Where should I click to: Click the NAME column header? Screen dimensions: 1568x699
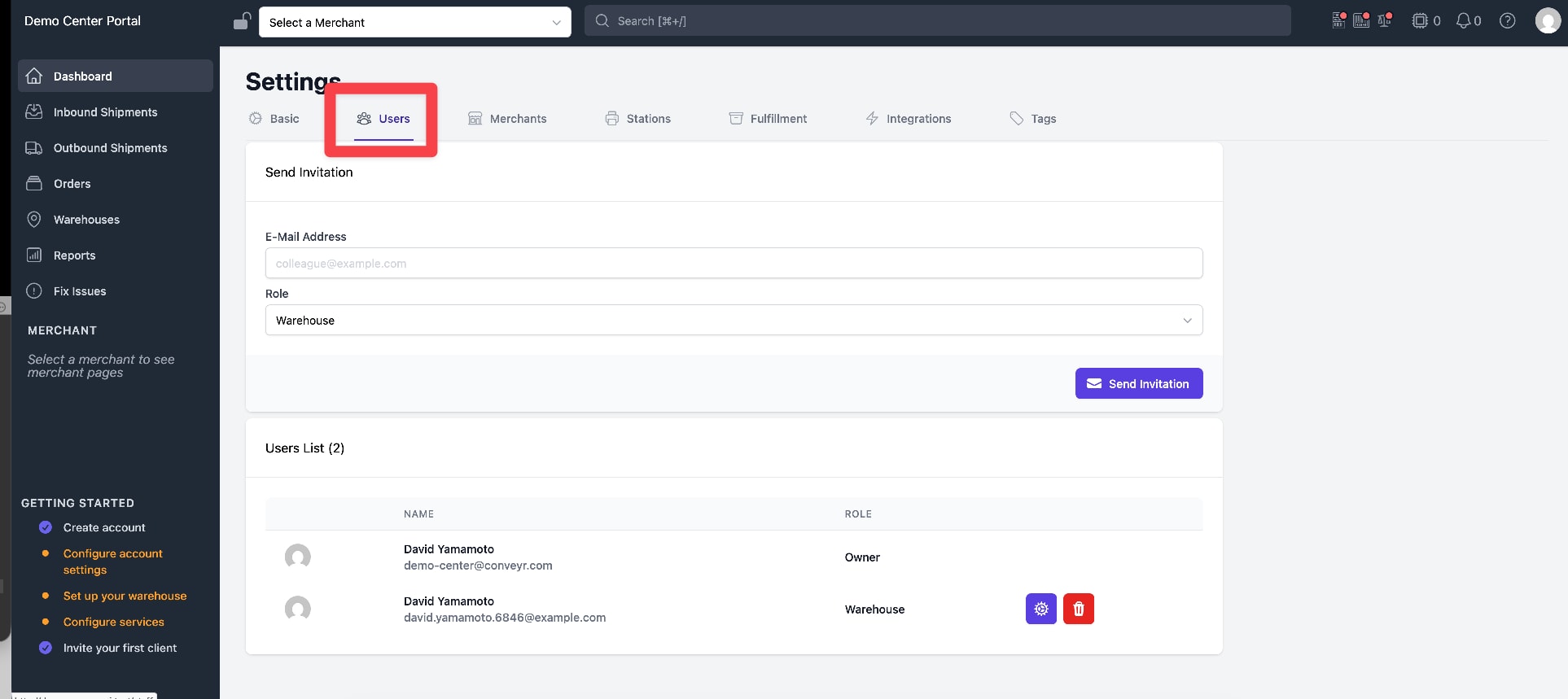pyautogui.click(x=418, y=514)
